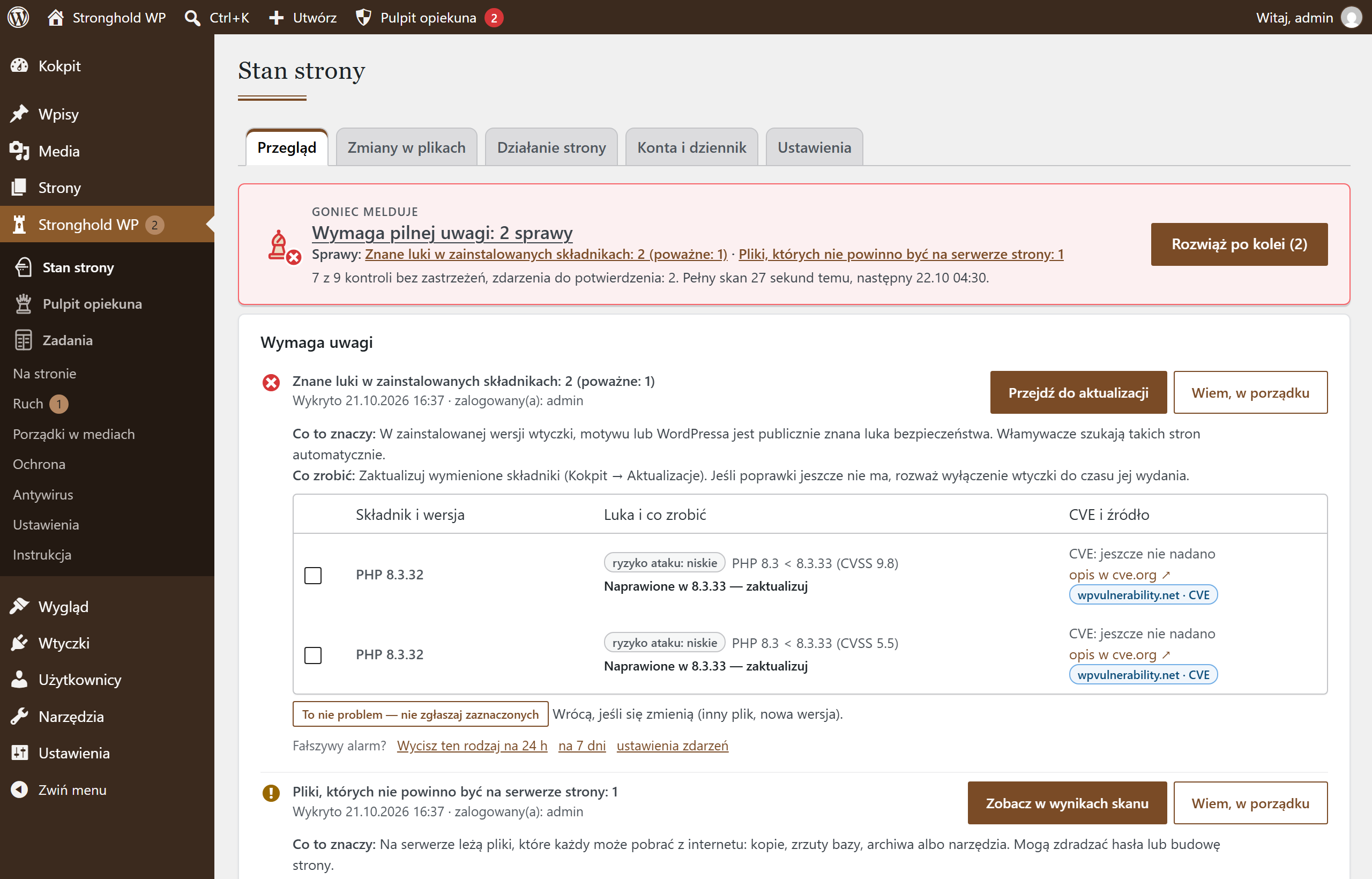Click Wiem, w porządku for known vulnerabilities
The height and width of the screenshot is (879, 1372).
(x=1250, y=393)
